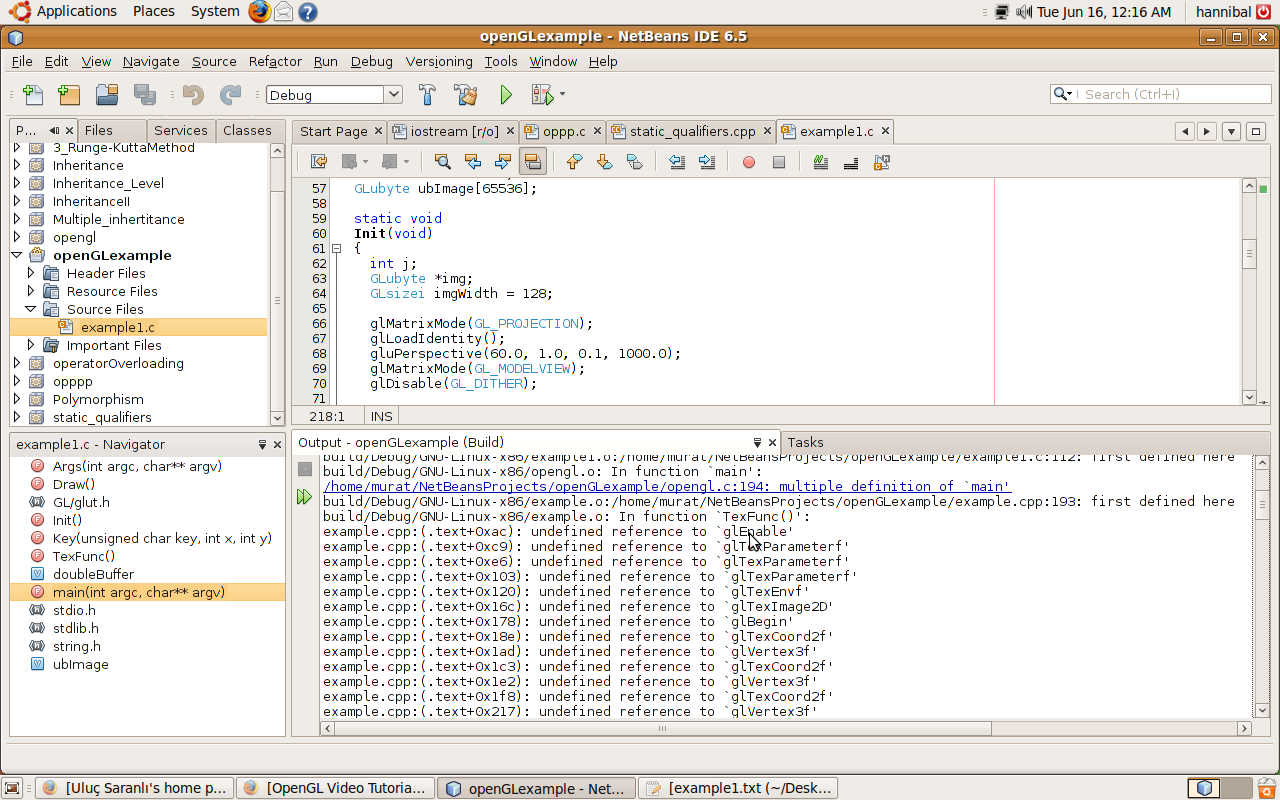Open the Refactor menu
The height and width of the screenshot is (800, 1280).
[275, 61]
